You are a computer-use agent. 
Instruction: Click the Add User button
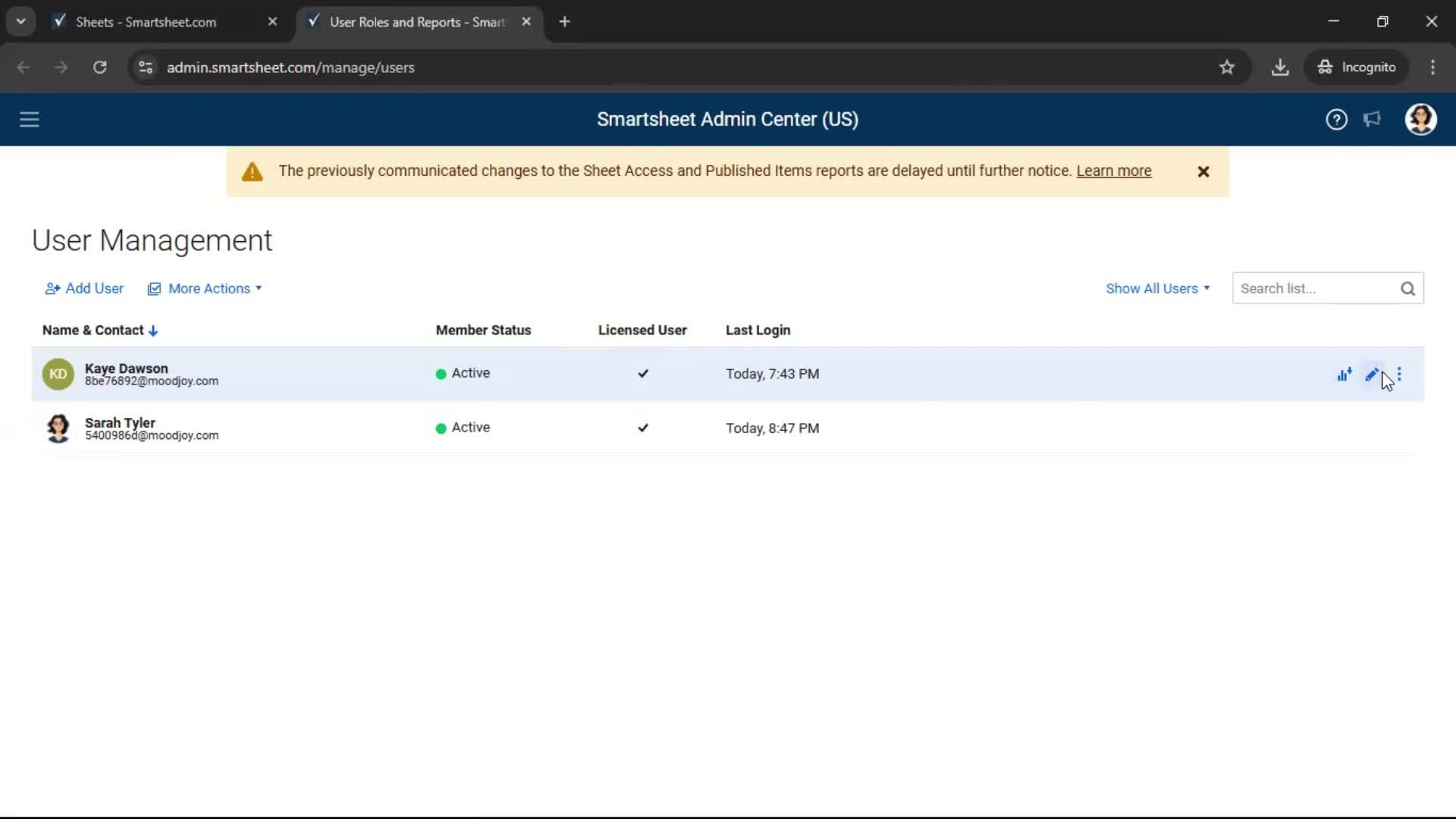(84, 289)
